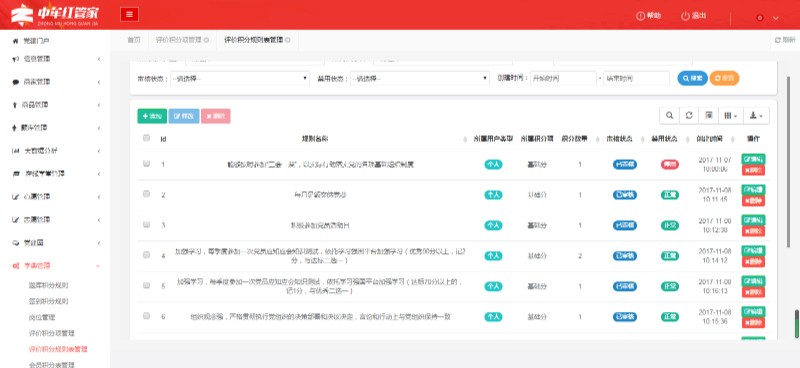Screen dimensions: 800x368
Task: Expand the 商品管理 sidebar chevron
Action: [98, 105]
